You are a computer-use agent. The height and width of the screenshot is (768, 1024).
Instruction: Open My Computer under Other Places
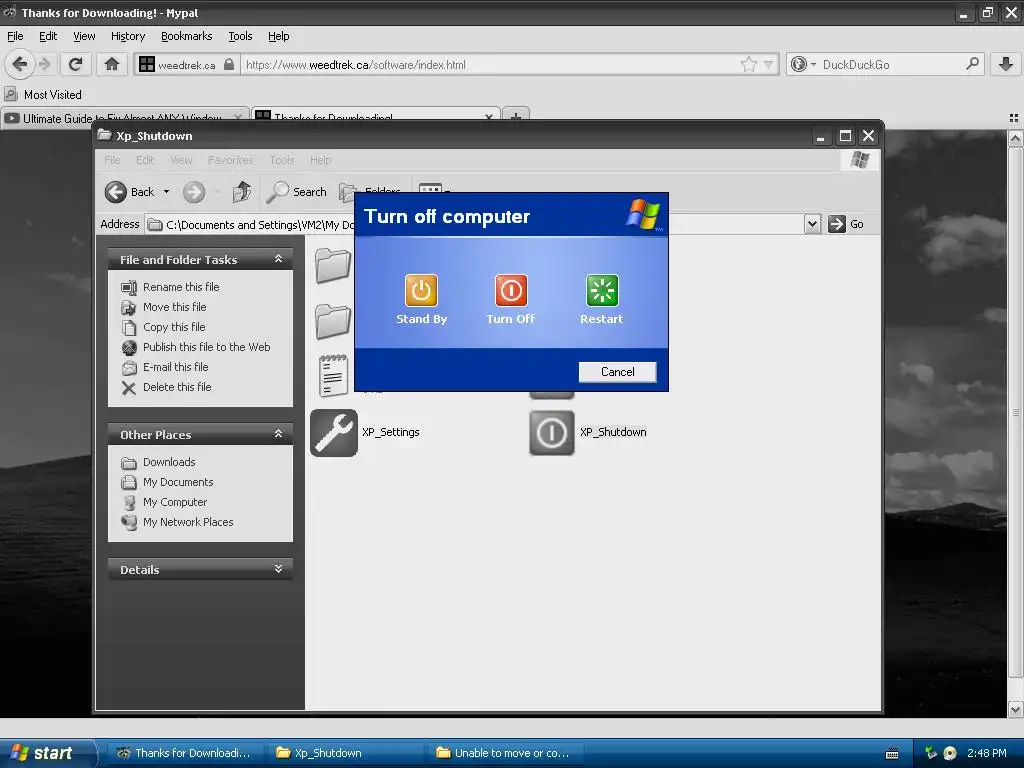(175, 502)
